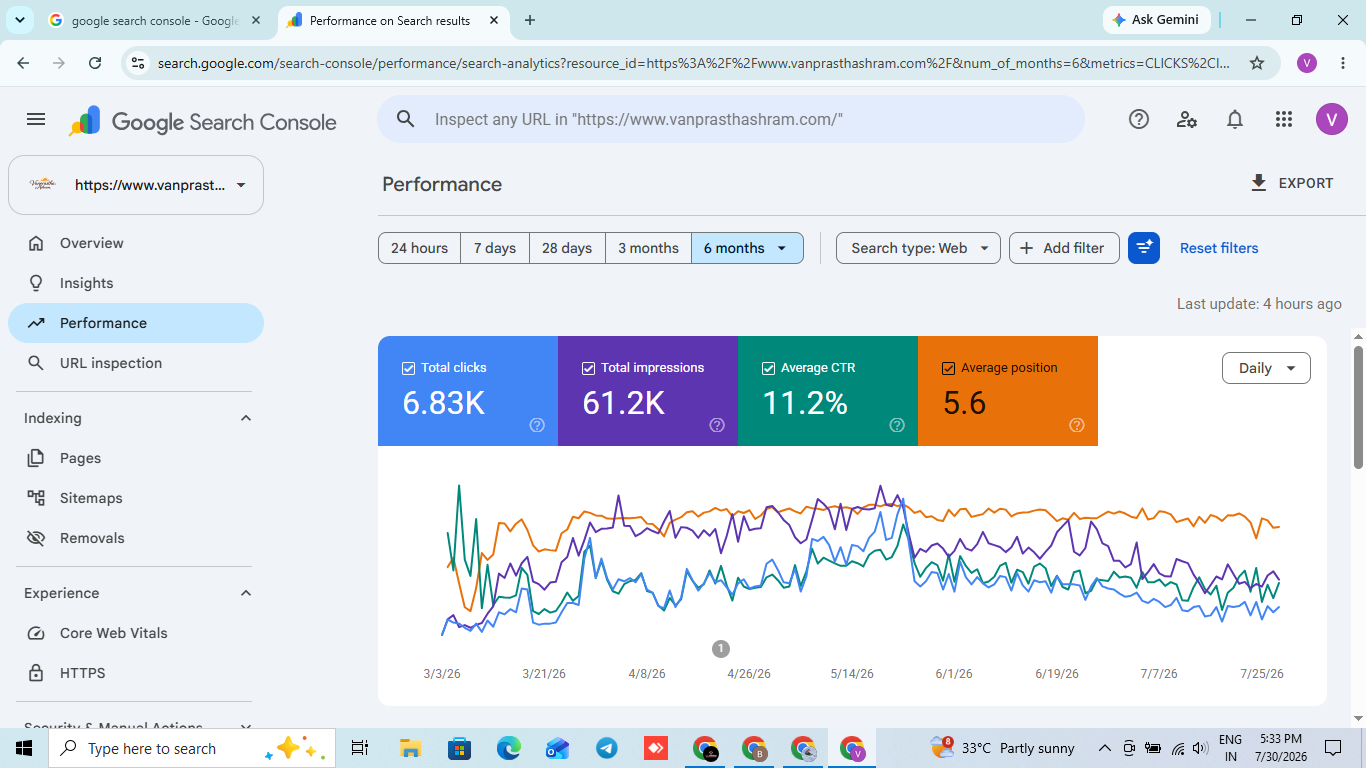
Task: Open Microsoft Edge from the taskbar
Action: pos(509,748)
